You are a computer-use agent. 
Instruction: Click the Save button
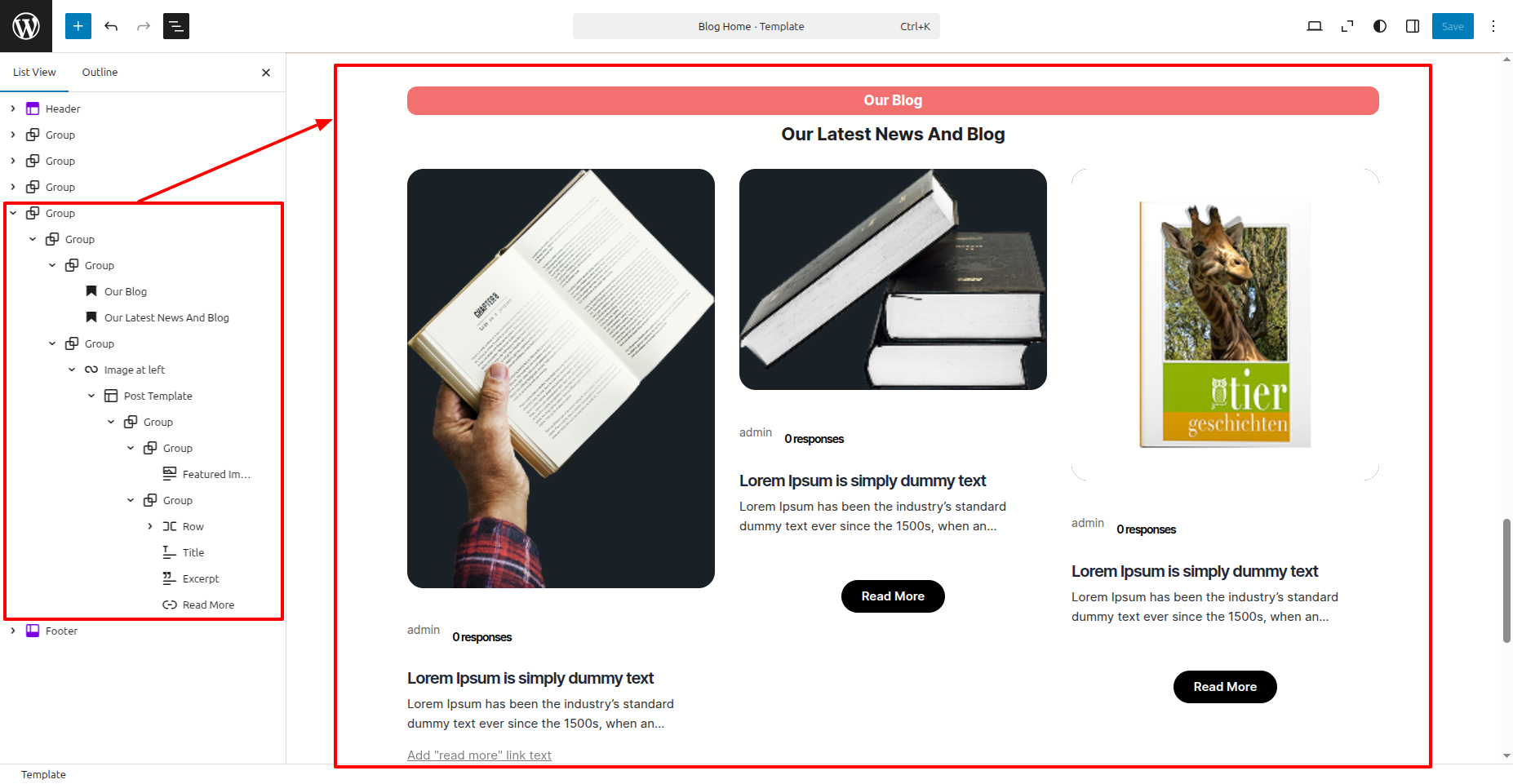1453,26
